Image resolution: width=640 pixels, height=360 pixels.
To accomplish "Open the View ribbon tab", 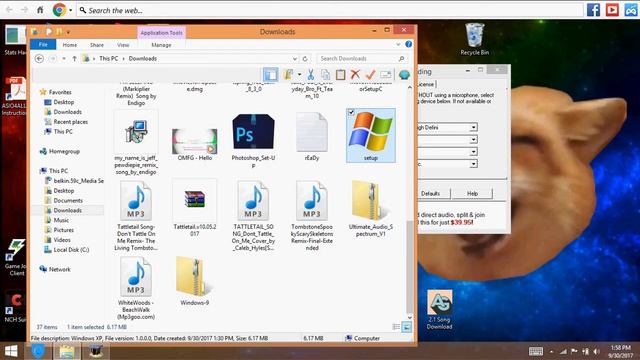I will pos(123,45).
